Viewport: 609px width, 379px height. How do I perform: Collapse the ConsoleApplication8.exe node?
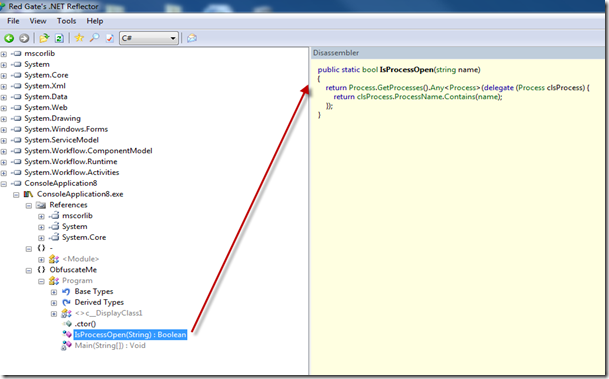coord(16,195)
